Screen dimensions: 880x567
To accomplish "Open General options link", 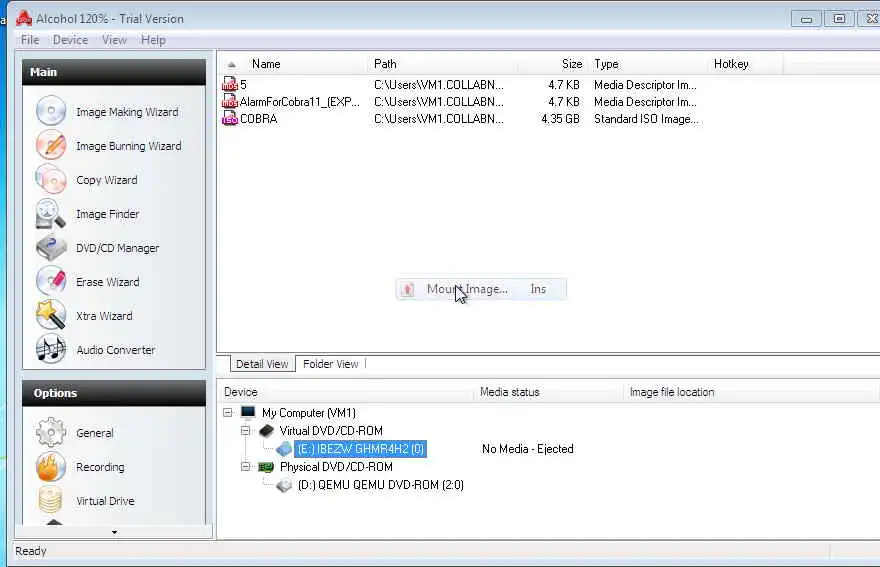I will [95, 433].
